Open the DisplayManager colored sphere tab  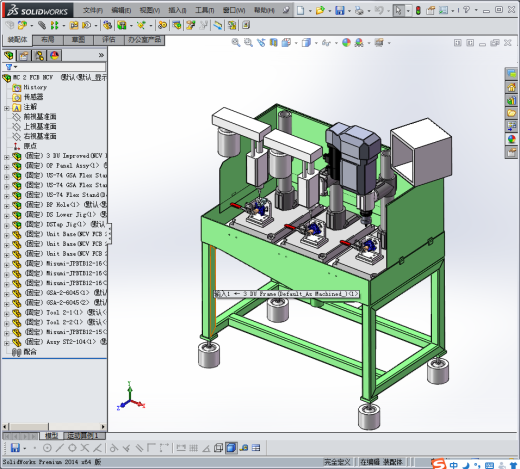[54, 55]
